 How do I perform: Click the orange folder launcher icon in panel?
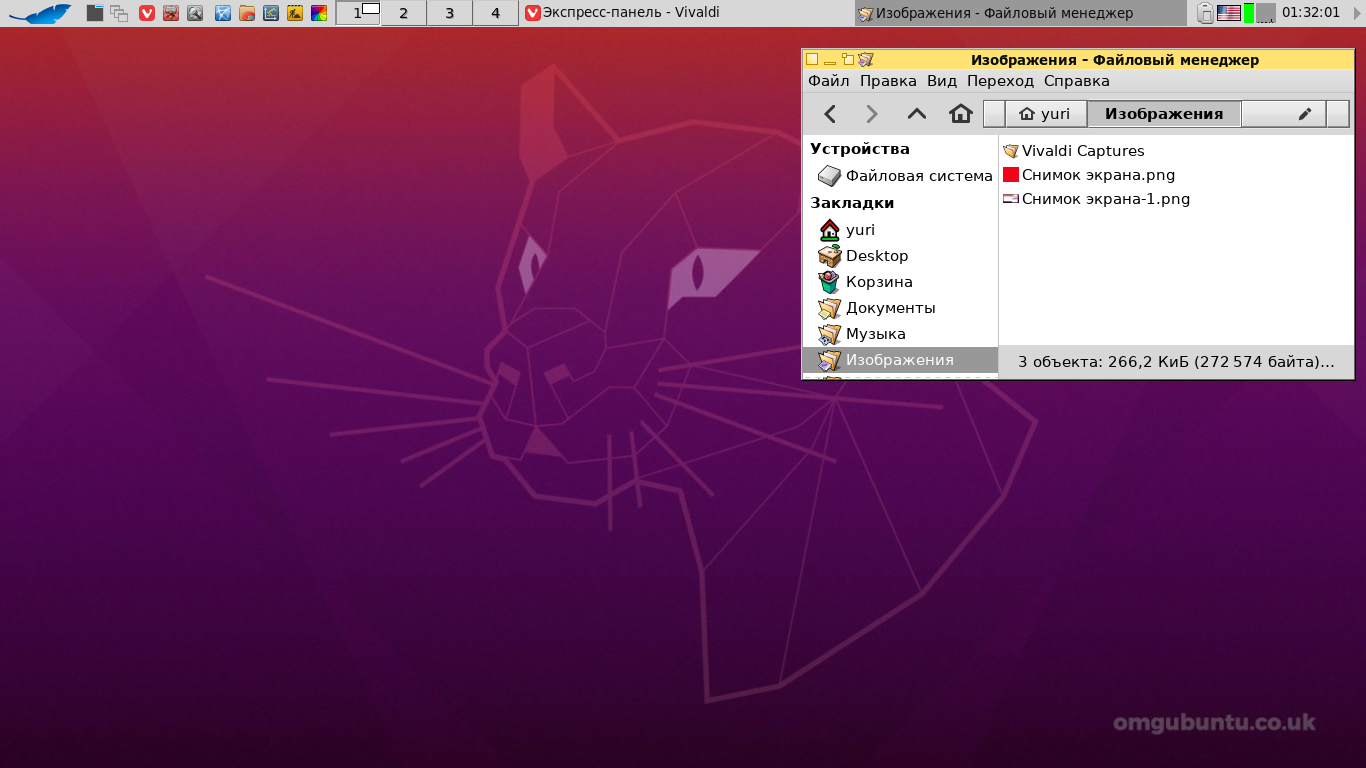[x=247, y=13]
